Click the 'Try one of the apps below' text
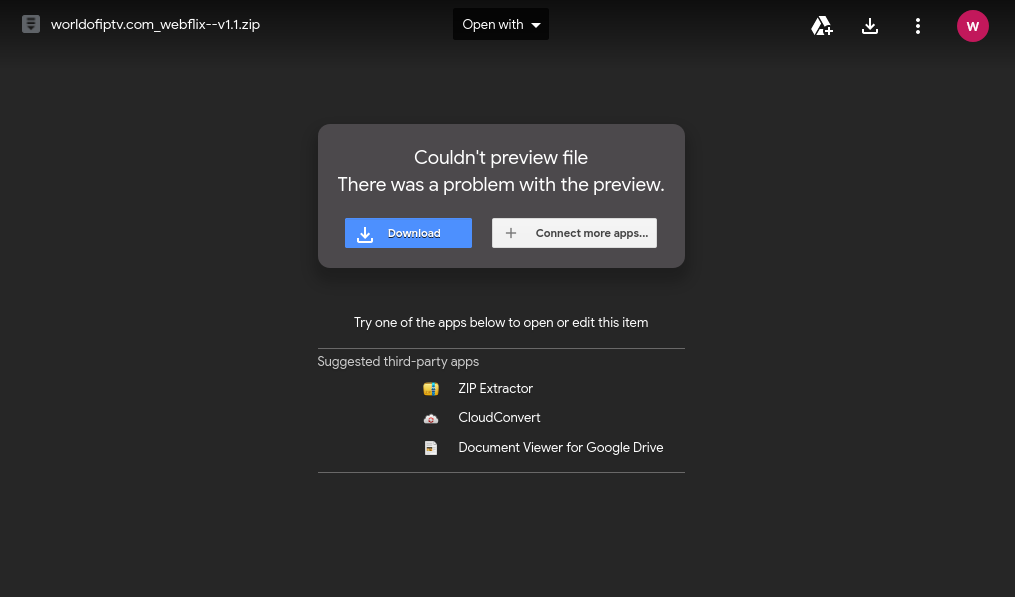 tap(501, 322)
